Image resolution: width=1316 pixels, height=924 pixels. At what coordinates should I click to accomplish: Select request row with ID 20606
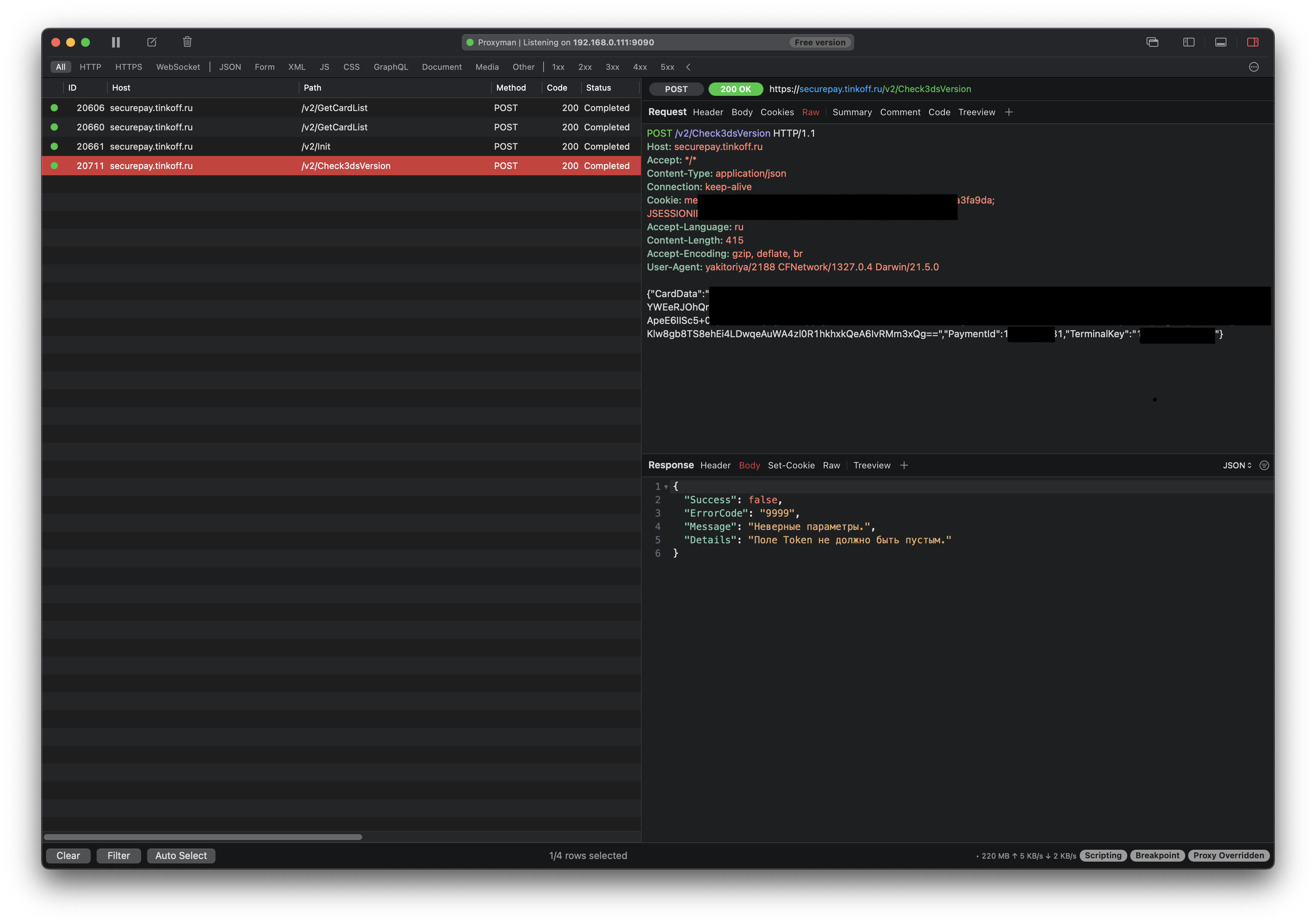pyautogui.click(x=341, y=108)
